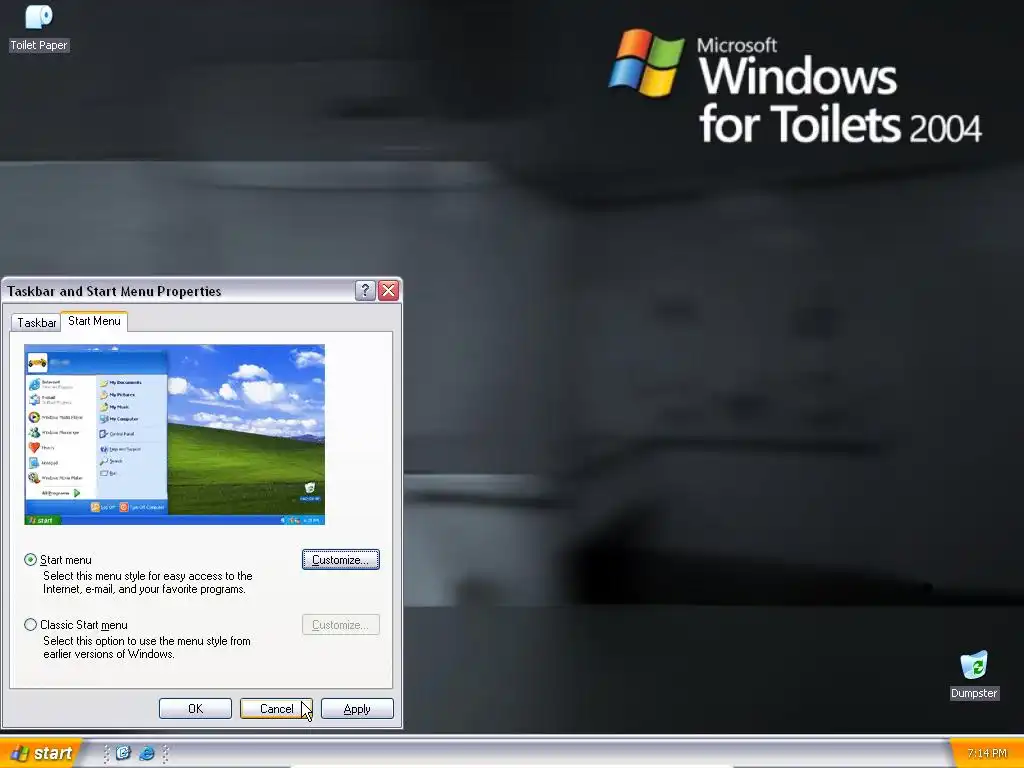Open the Toilet Paper desktop icon
1024x768 pixels.
pos(39,27)
